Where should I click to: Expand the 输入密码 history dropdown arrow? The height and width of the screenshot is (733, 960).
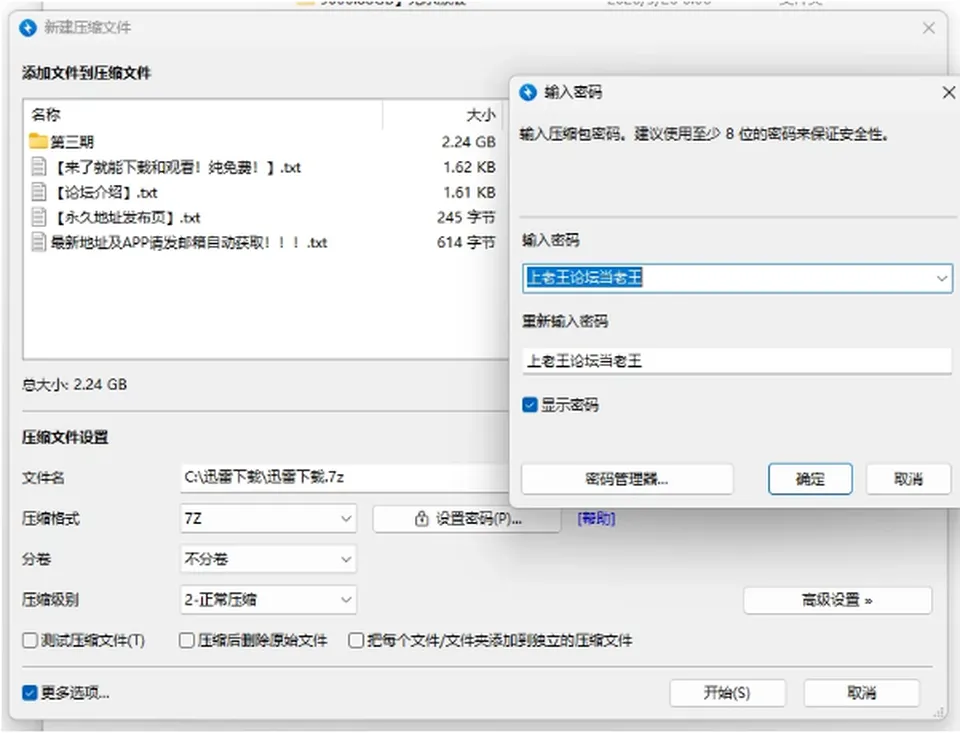[x=942, y=279]
